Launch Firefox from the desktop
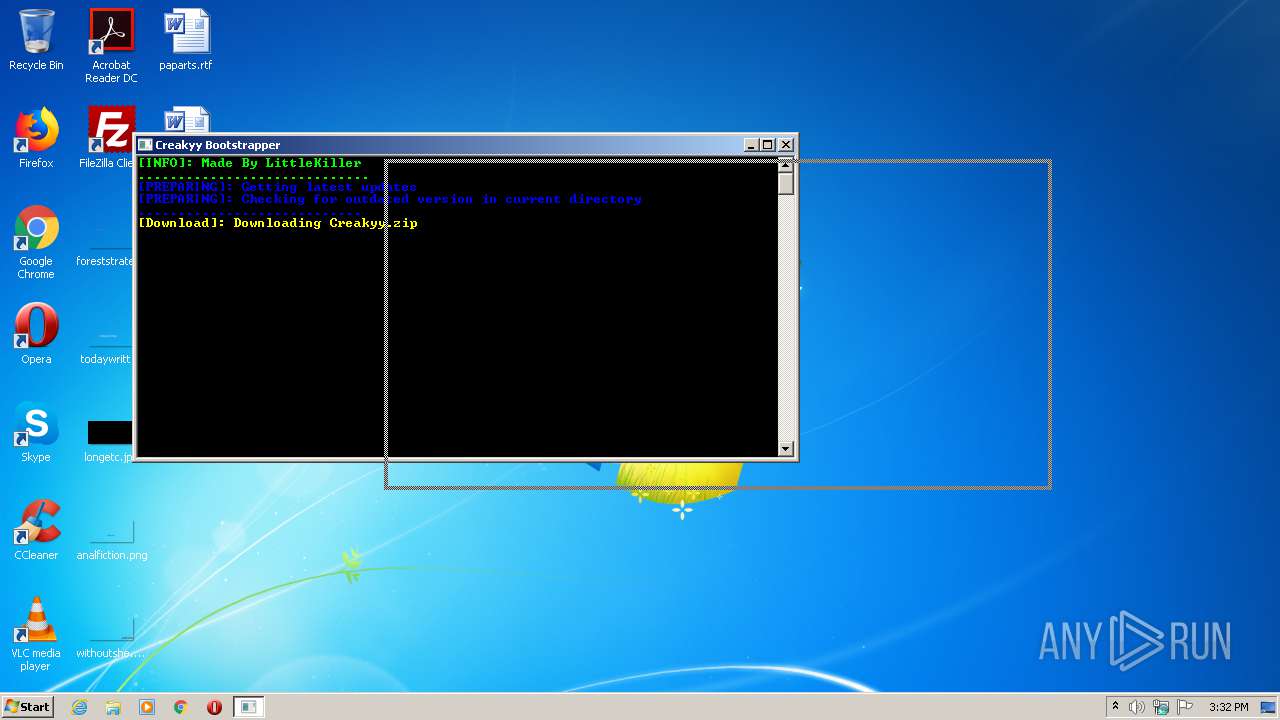Screen dimensions: 1280x720 tap(36, 138)
